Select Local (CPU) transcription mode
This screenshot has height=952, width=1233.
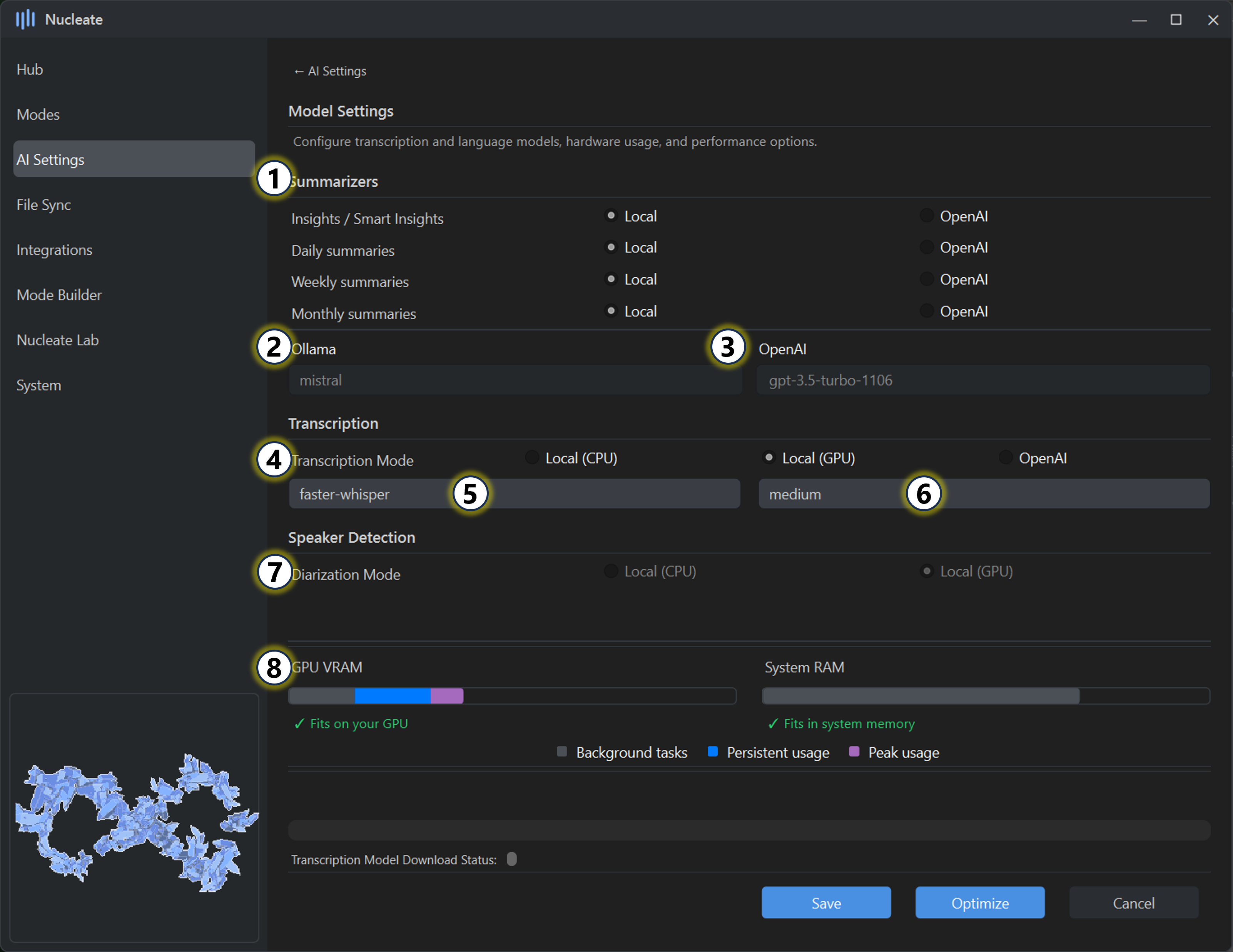point(532,458)
